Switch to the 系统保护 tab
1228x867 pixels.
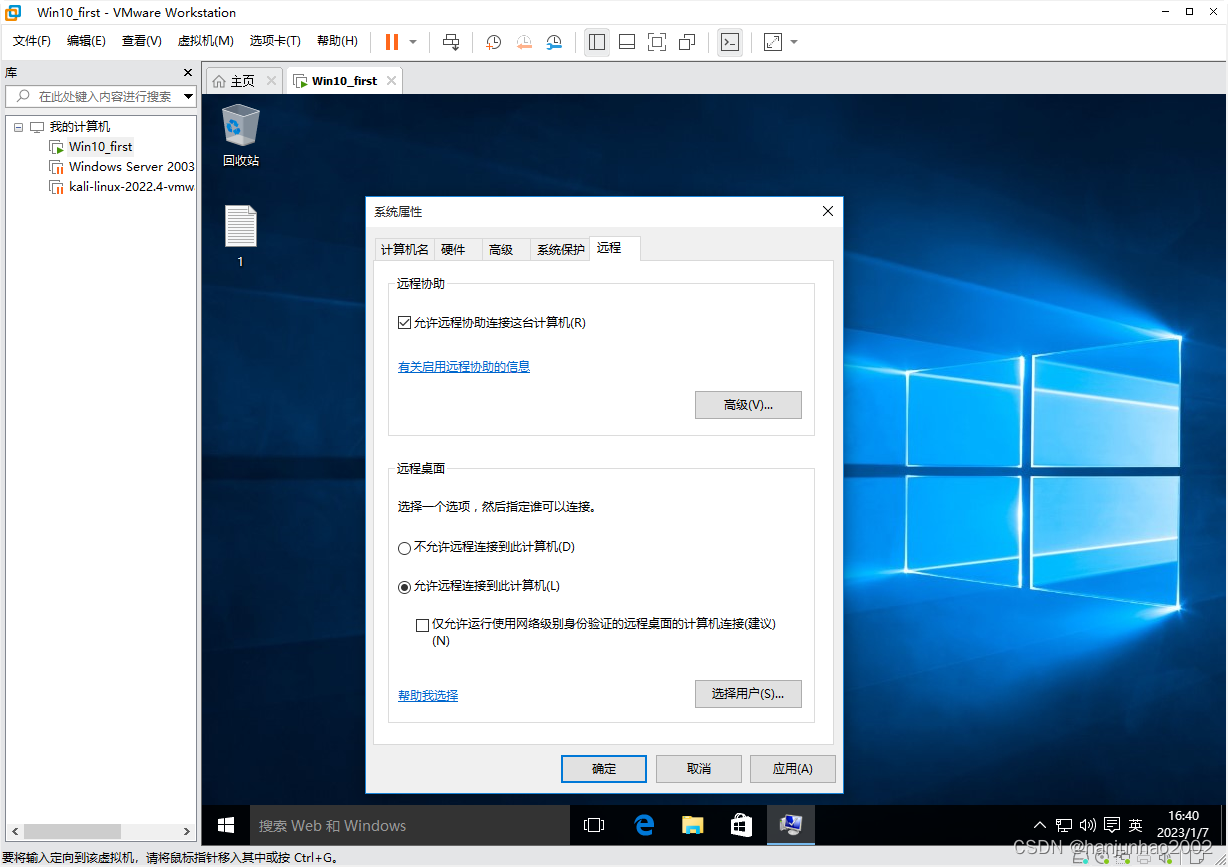point(560,250)
